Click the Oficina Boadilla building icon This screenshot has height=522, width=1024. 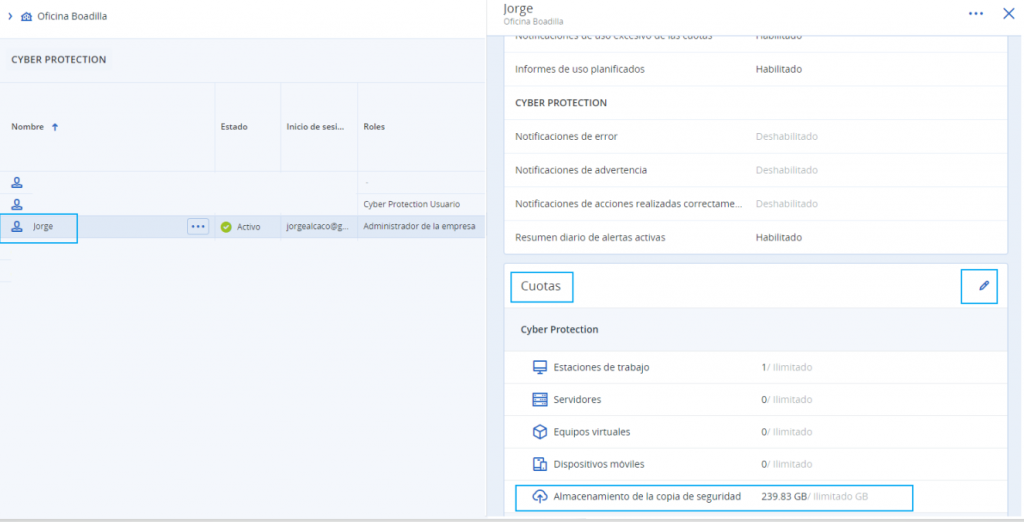coord(26,16)
